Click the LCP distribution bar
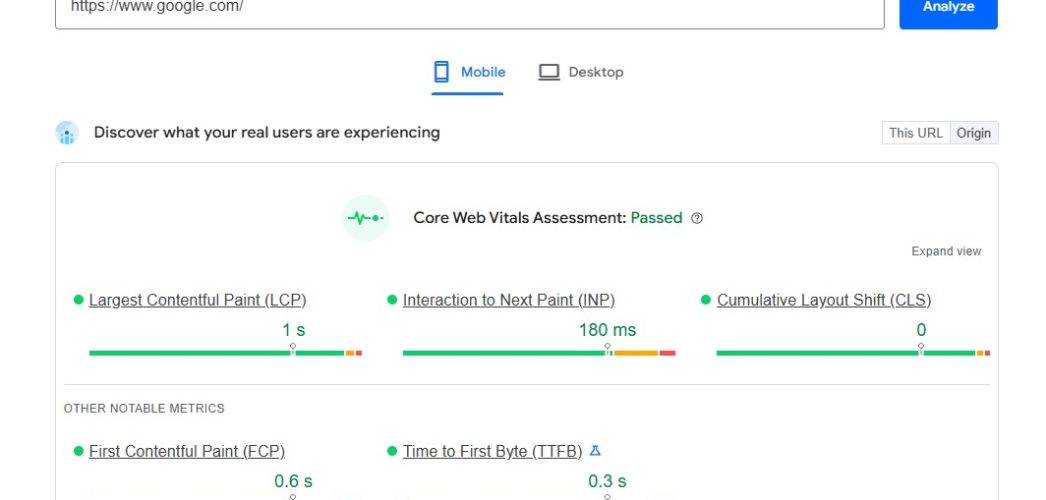 pos(225,353)
